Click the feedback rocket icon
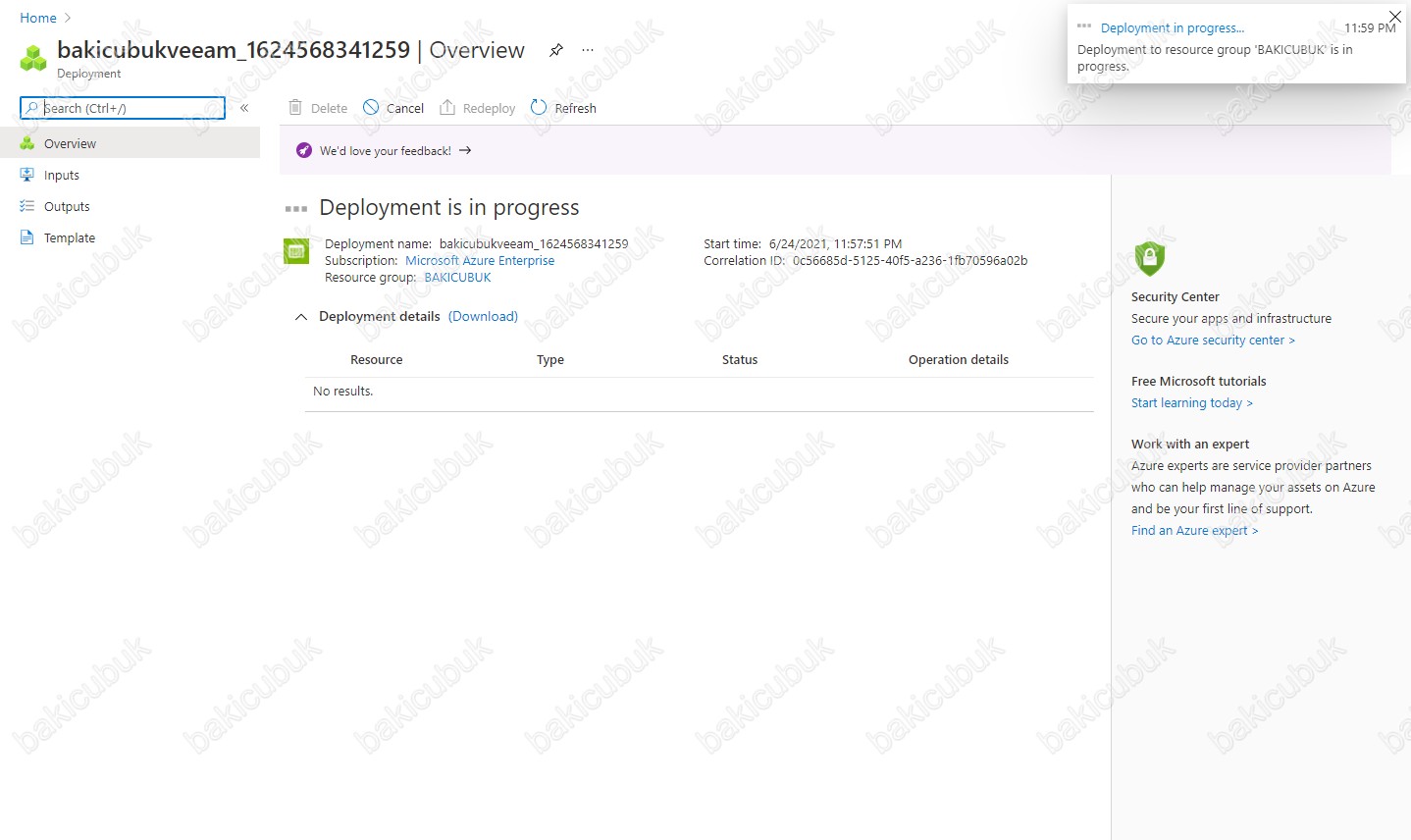This screenshot has height=840, width=1411. coord(304,150)
